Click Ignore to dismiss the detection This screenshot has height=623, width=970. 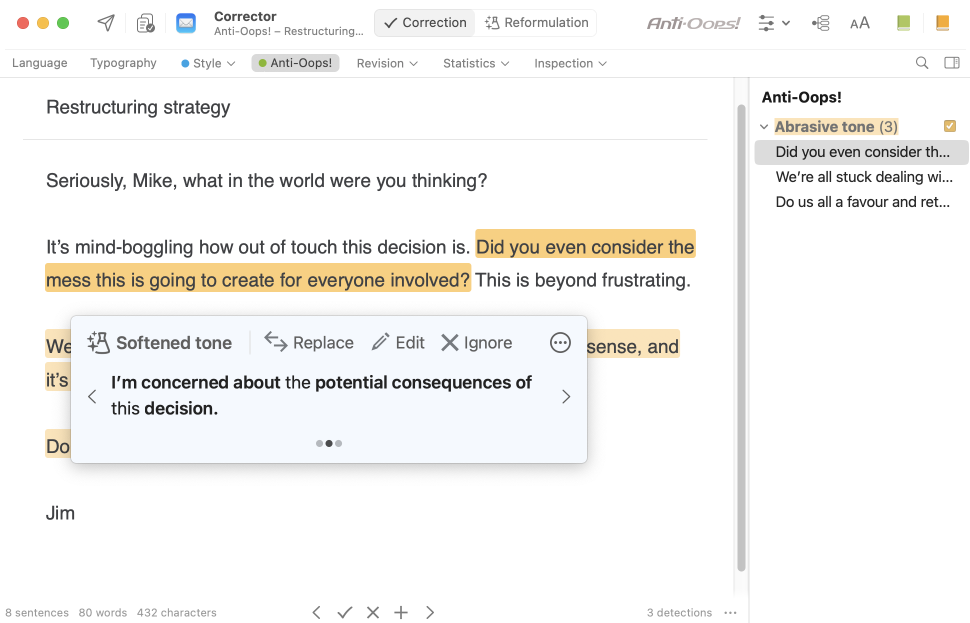[476, 343]
